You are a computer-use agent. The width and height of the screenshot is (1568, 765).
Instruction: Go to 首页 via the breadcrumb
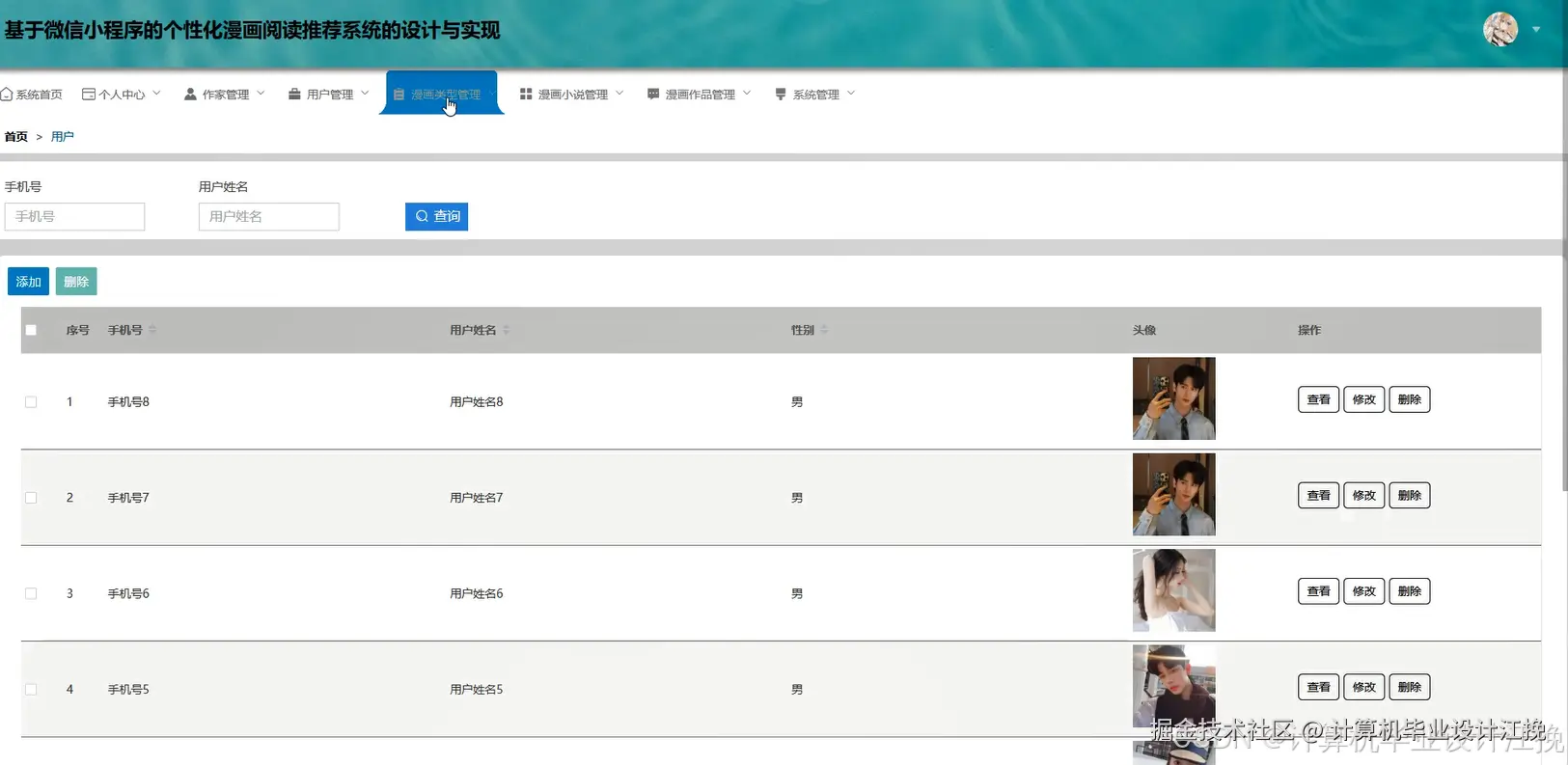click(x=16, y=137)
